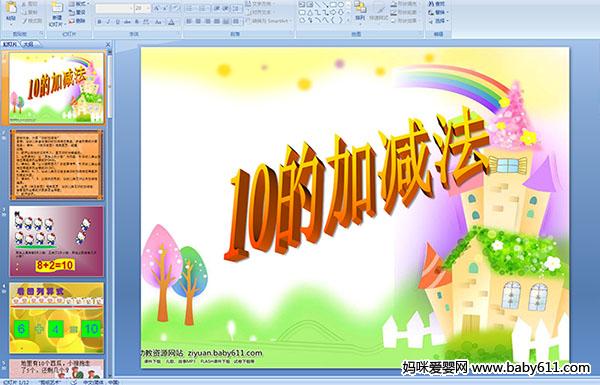Select the Rectangle shape from the gallery

pos(333,5)
